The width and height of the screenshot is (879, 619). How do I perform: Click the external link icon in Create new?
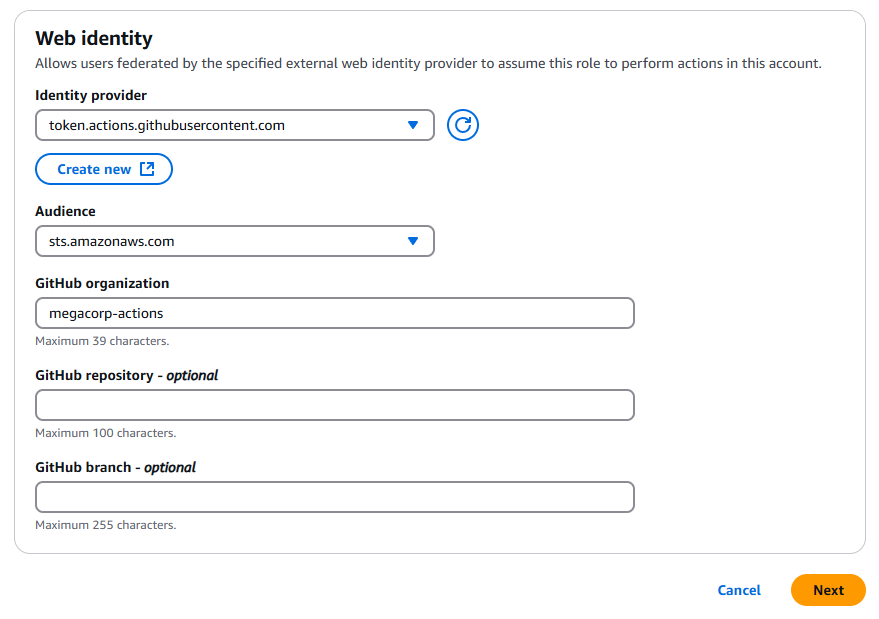(x=147, y=169)
